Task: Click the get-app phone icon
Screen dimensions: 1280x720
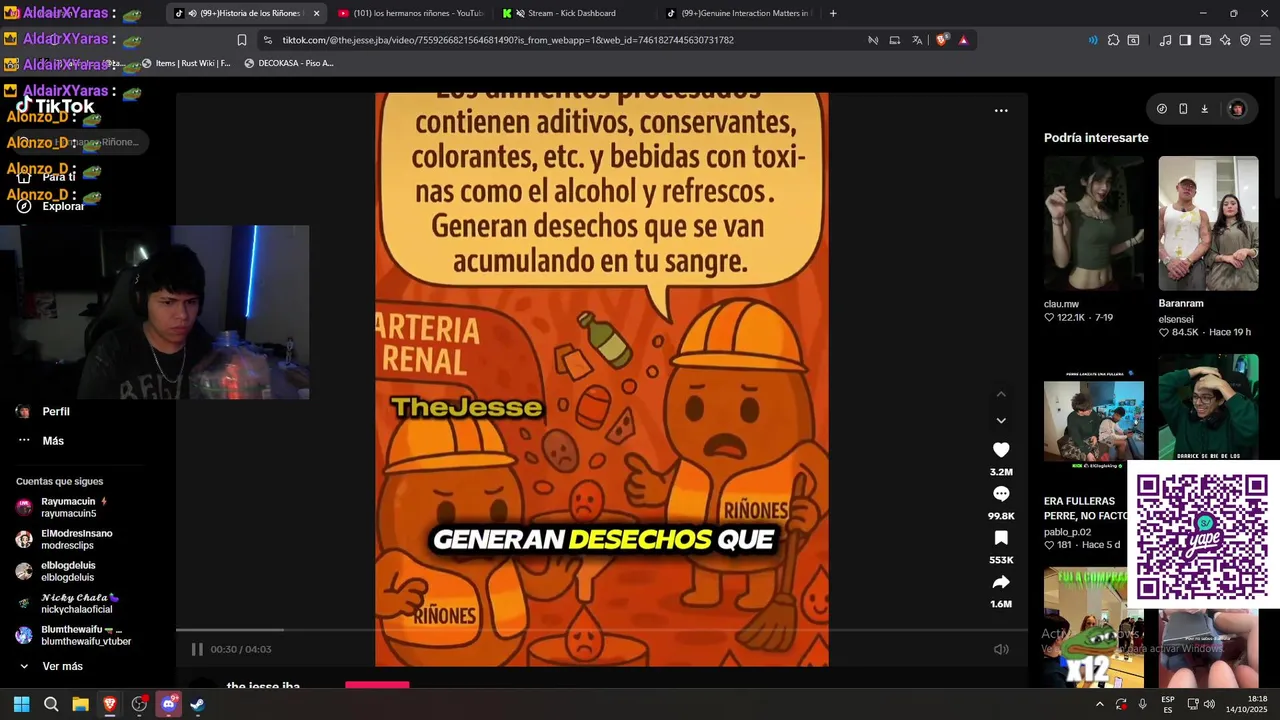Action: 1183,109
